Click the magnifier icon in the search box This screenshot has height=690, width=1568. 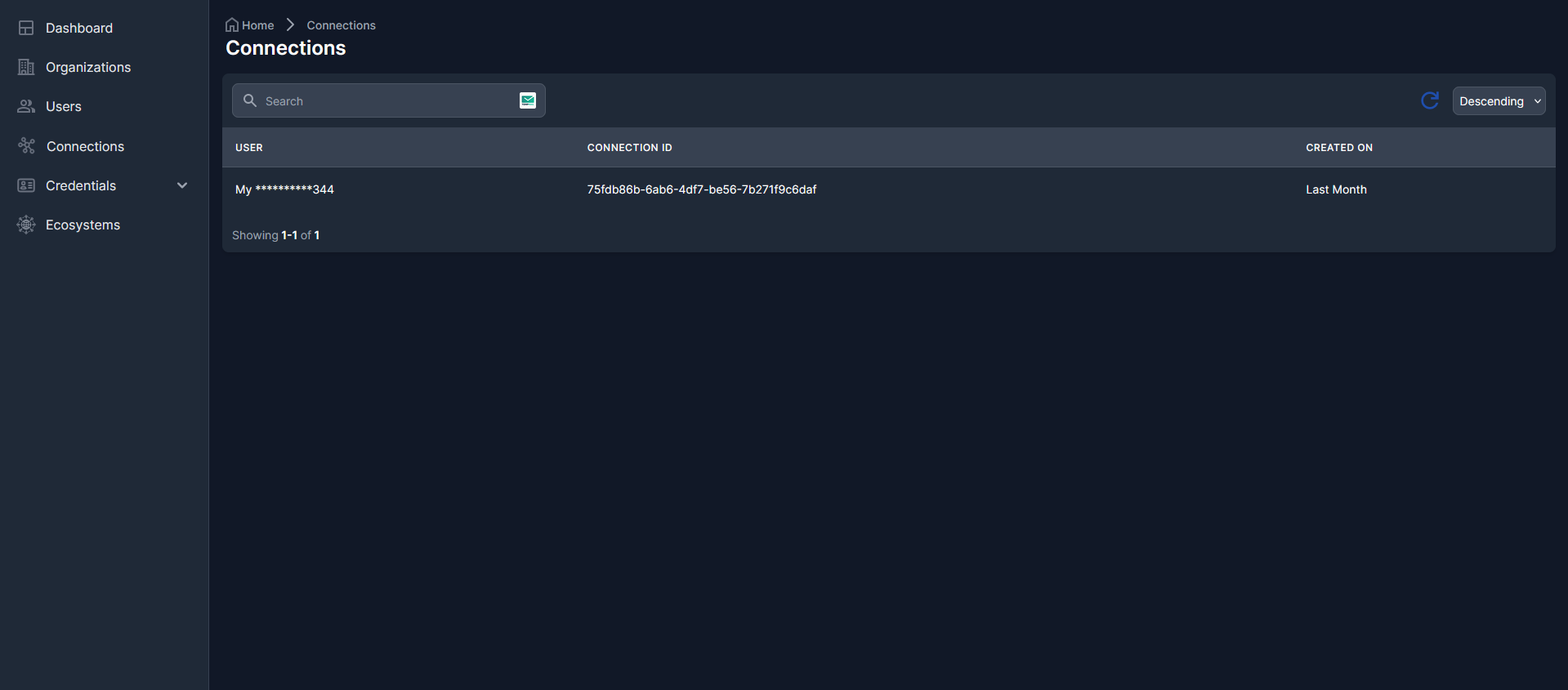[250, 100]
